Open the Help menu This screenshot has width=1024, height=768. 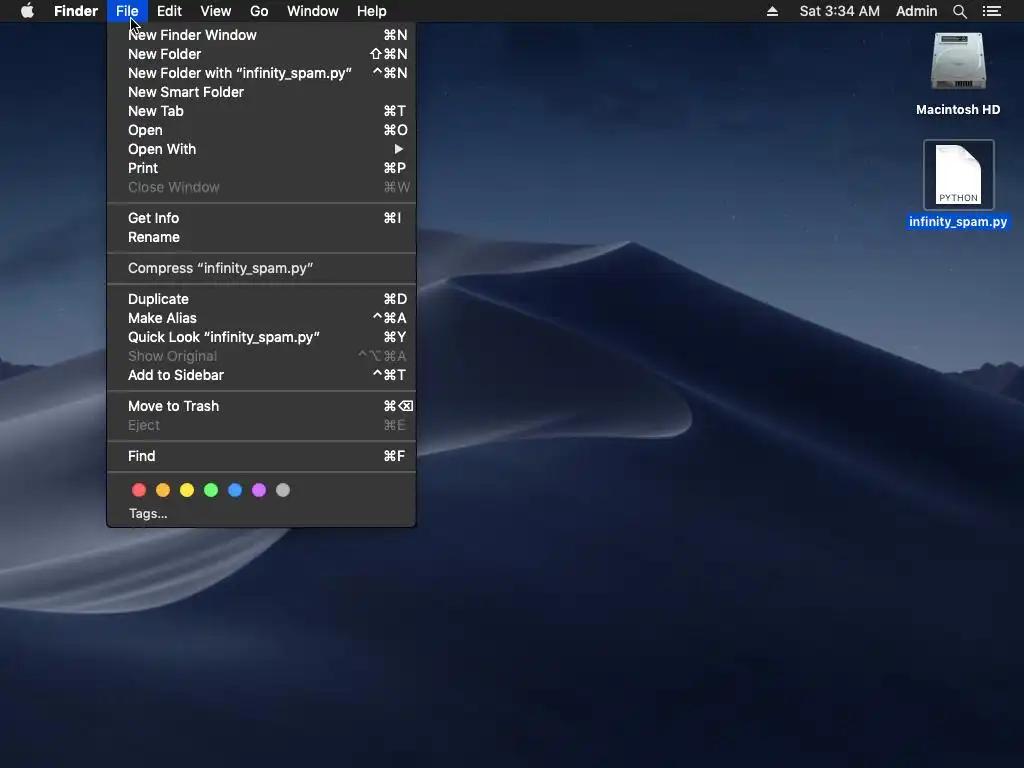tap(372, 11)
